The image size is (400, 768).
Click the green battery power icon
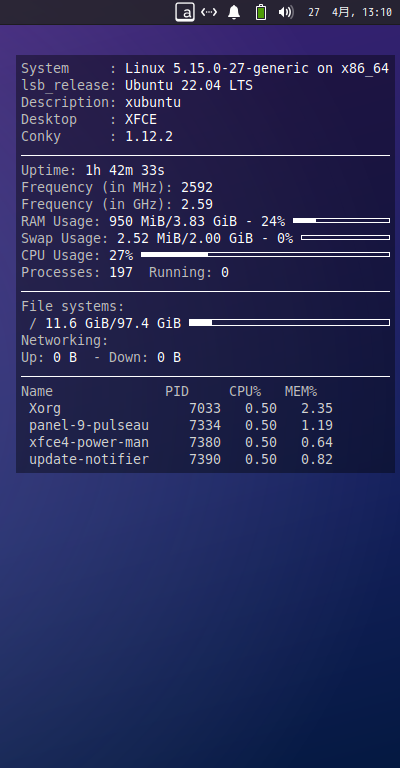(261, 12)
